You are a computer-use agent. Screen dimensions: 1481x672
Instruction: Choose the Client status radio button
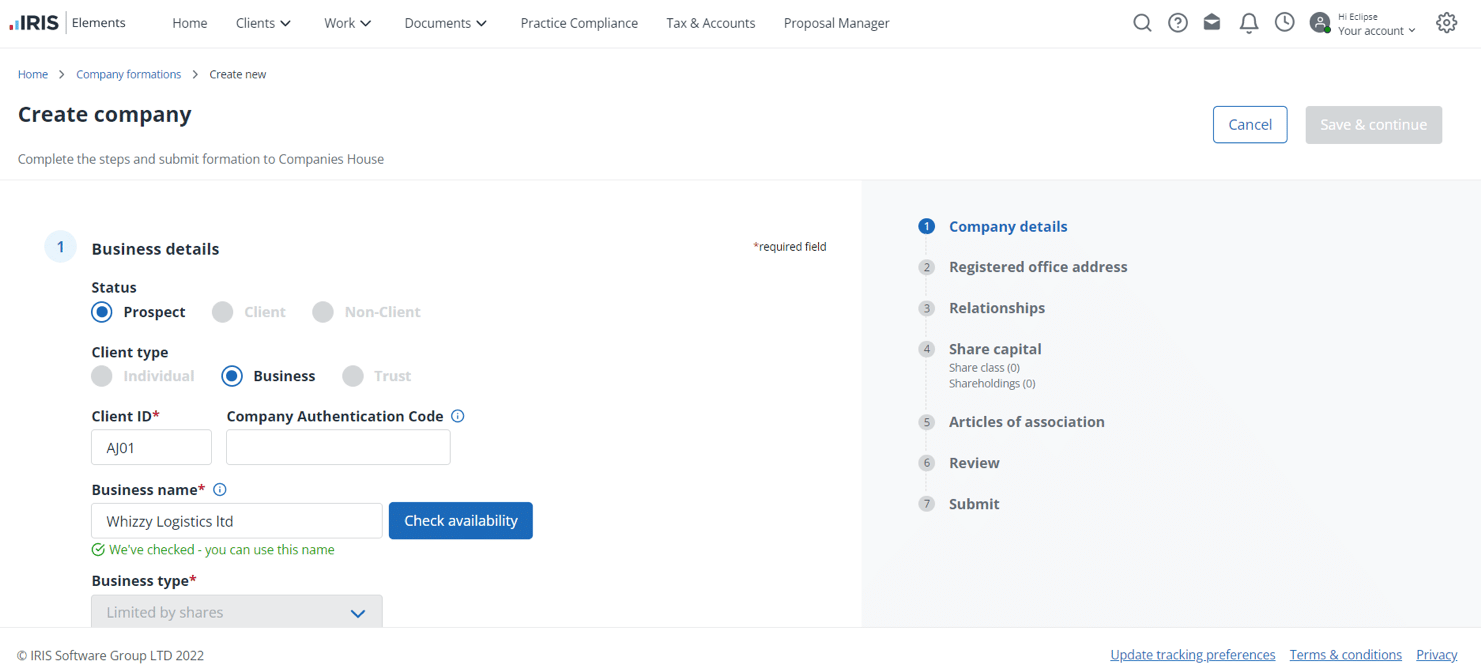point(223,312)
